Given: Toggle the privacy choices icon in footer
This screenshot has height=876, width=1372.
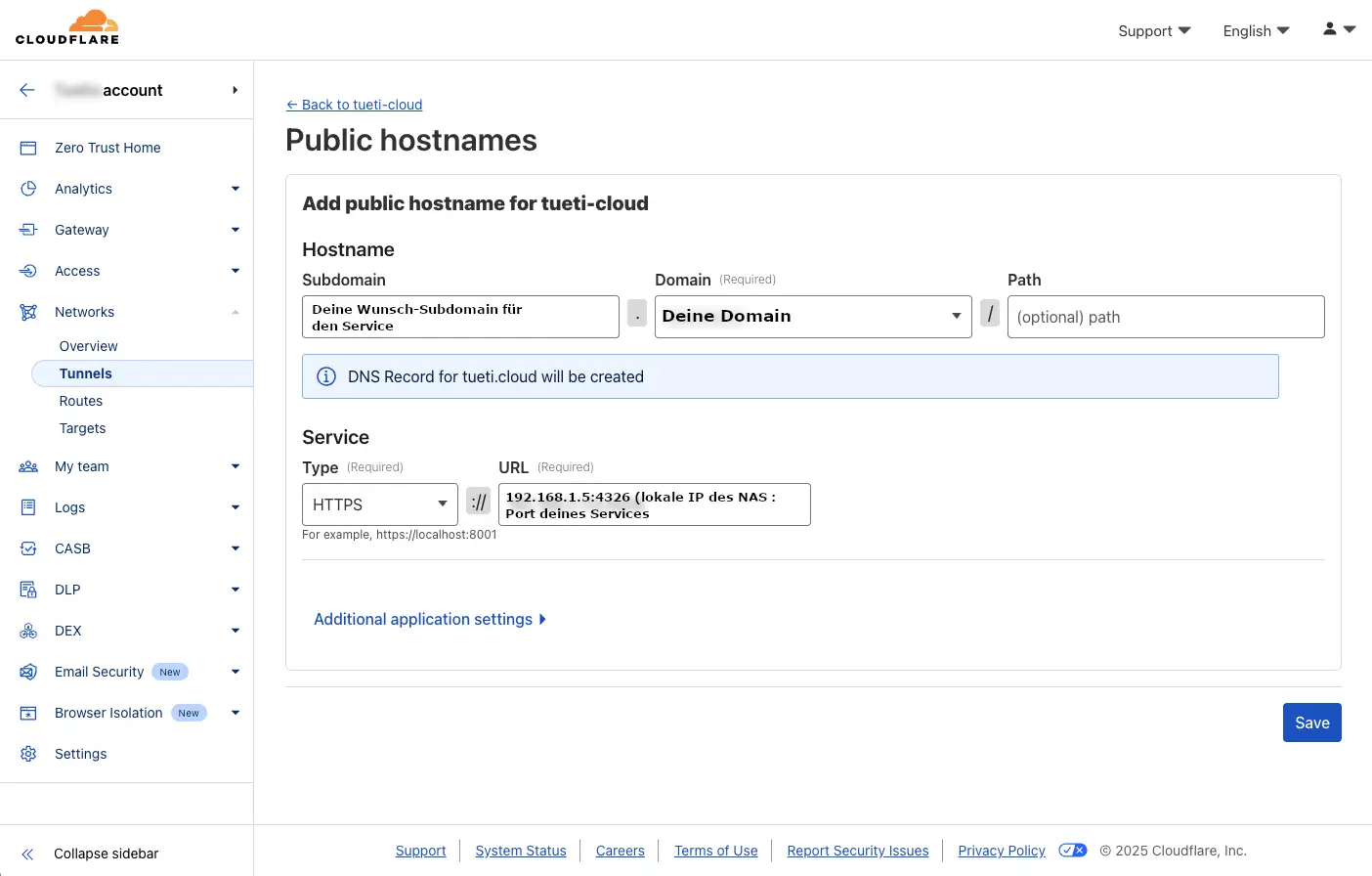Looking at the screenshot, I should point(1072,851).
